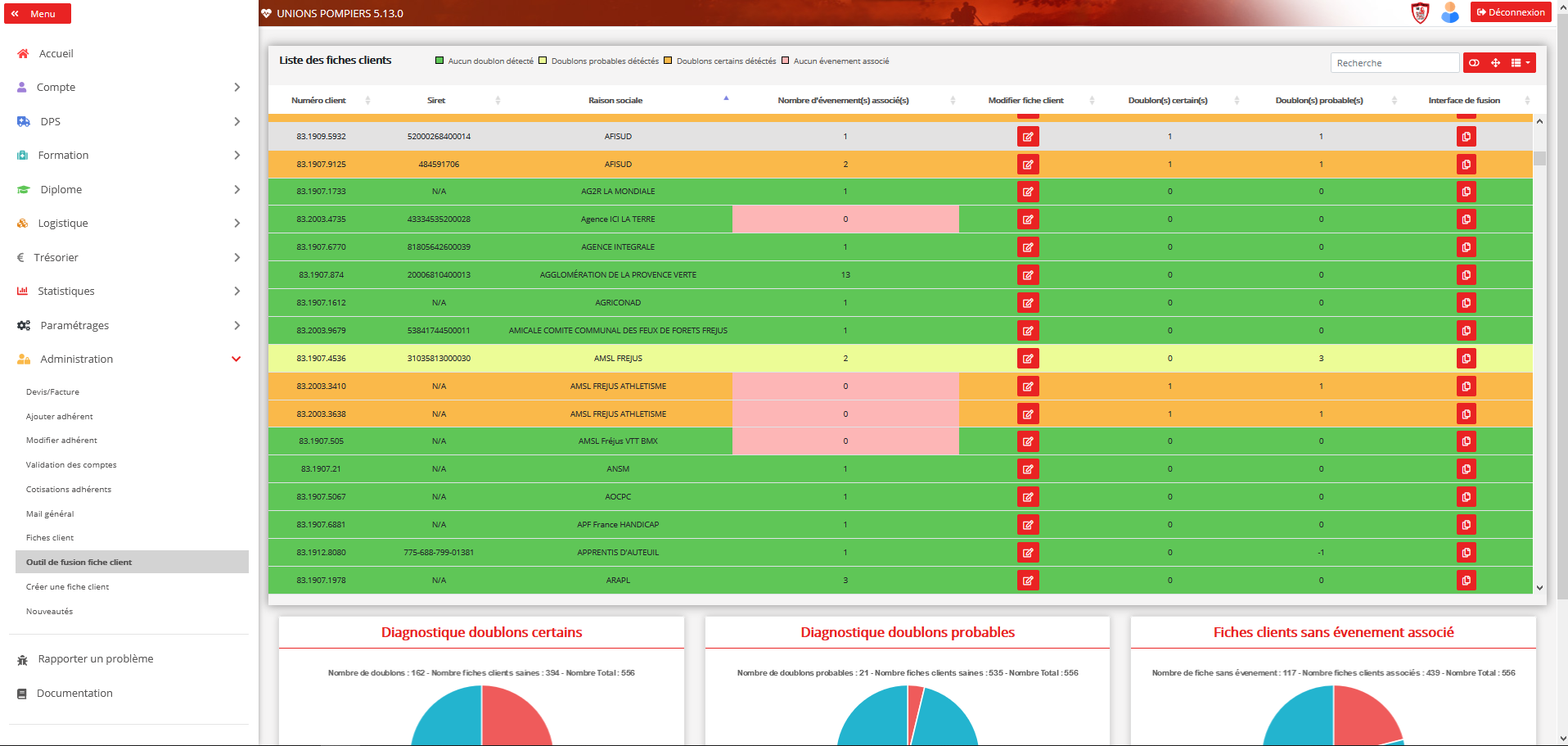Open fusion interface for APF France HANDICAP
Screen dimensions: 1568x746
pyautogui.click(x=1466, y=525)
